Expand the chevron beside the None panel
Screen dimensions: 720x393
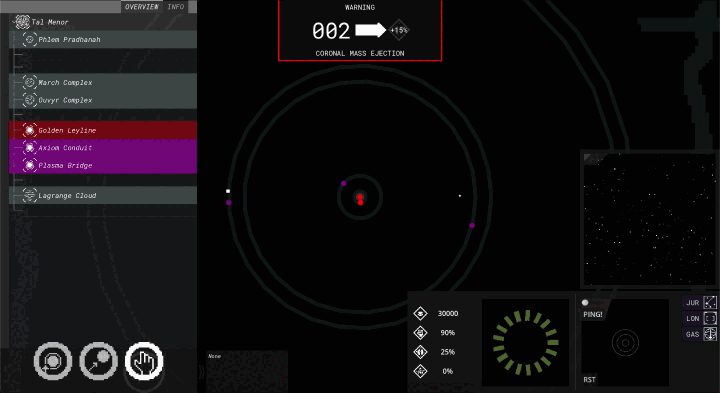point(202,372)
